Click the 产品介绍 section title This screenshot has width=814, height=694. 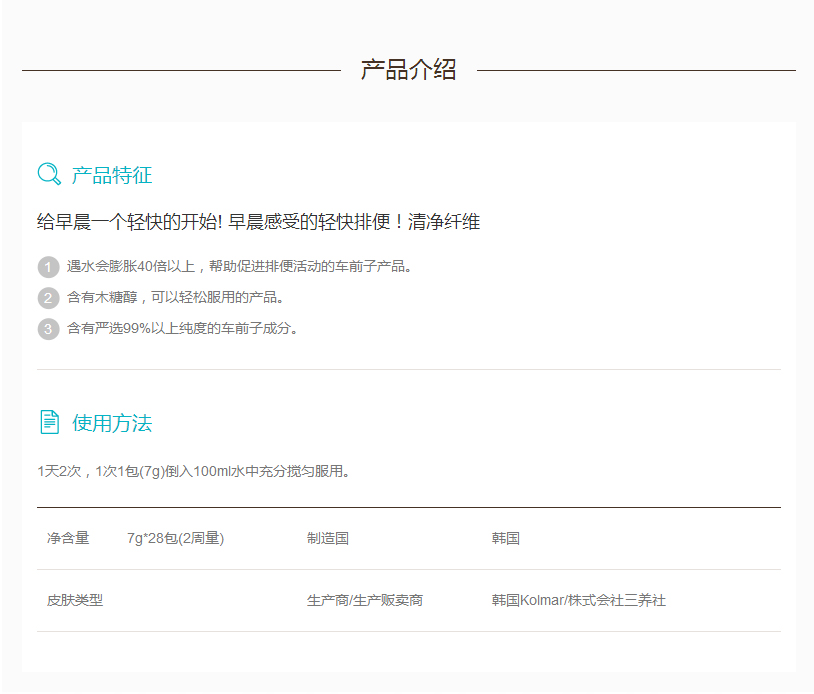(x=408, y=70)
